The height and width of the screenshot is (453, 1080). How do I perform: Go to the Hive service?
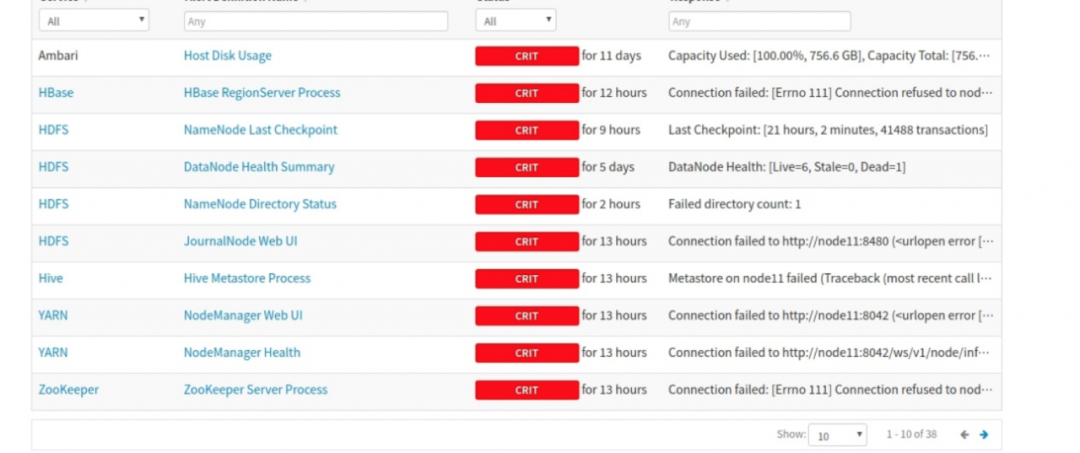50,279
